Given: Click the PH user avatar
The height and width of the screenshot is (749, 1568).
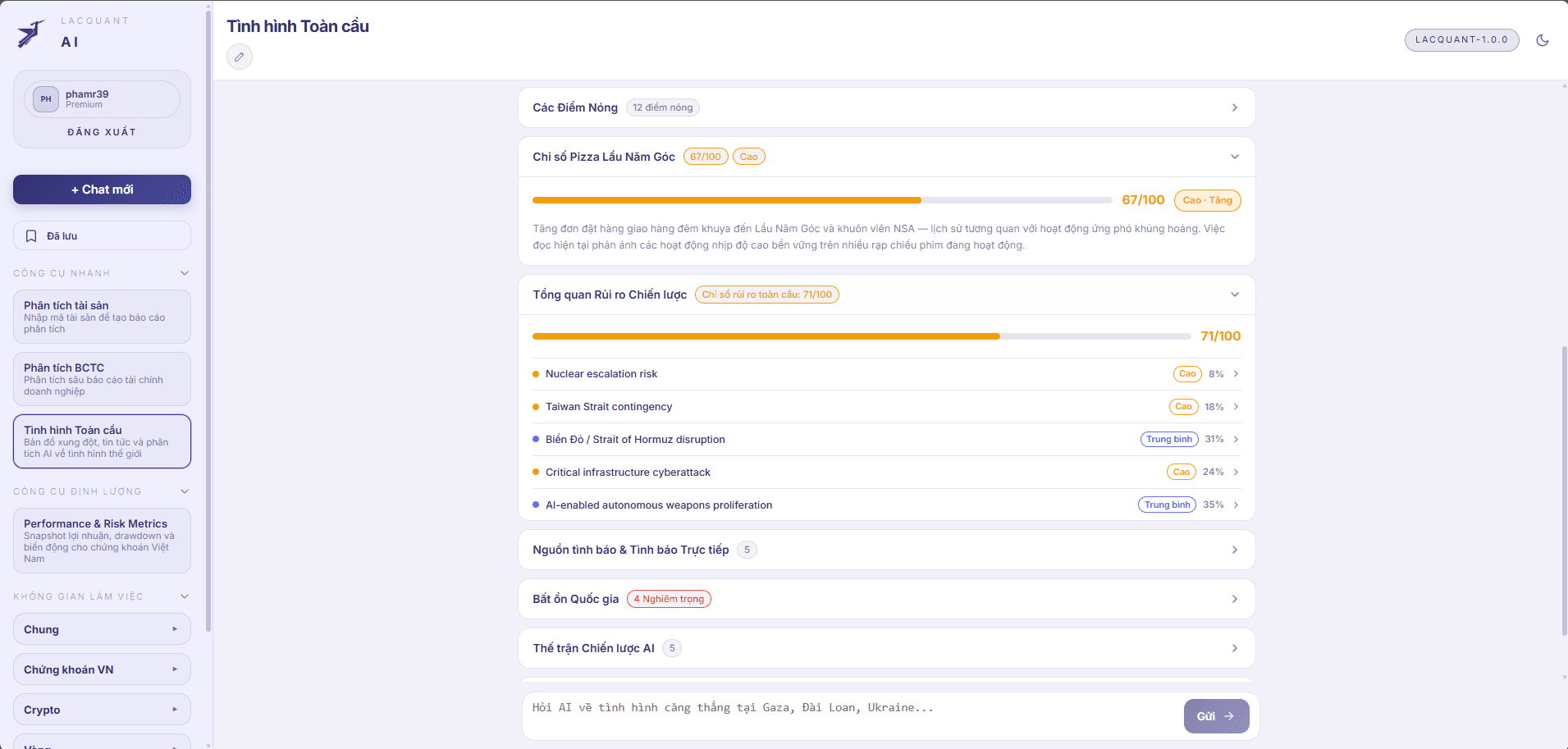Looking at the screenshot, I should pyautogui.click(x=46, y=99).
